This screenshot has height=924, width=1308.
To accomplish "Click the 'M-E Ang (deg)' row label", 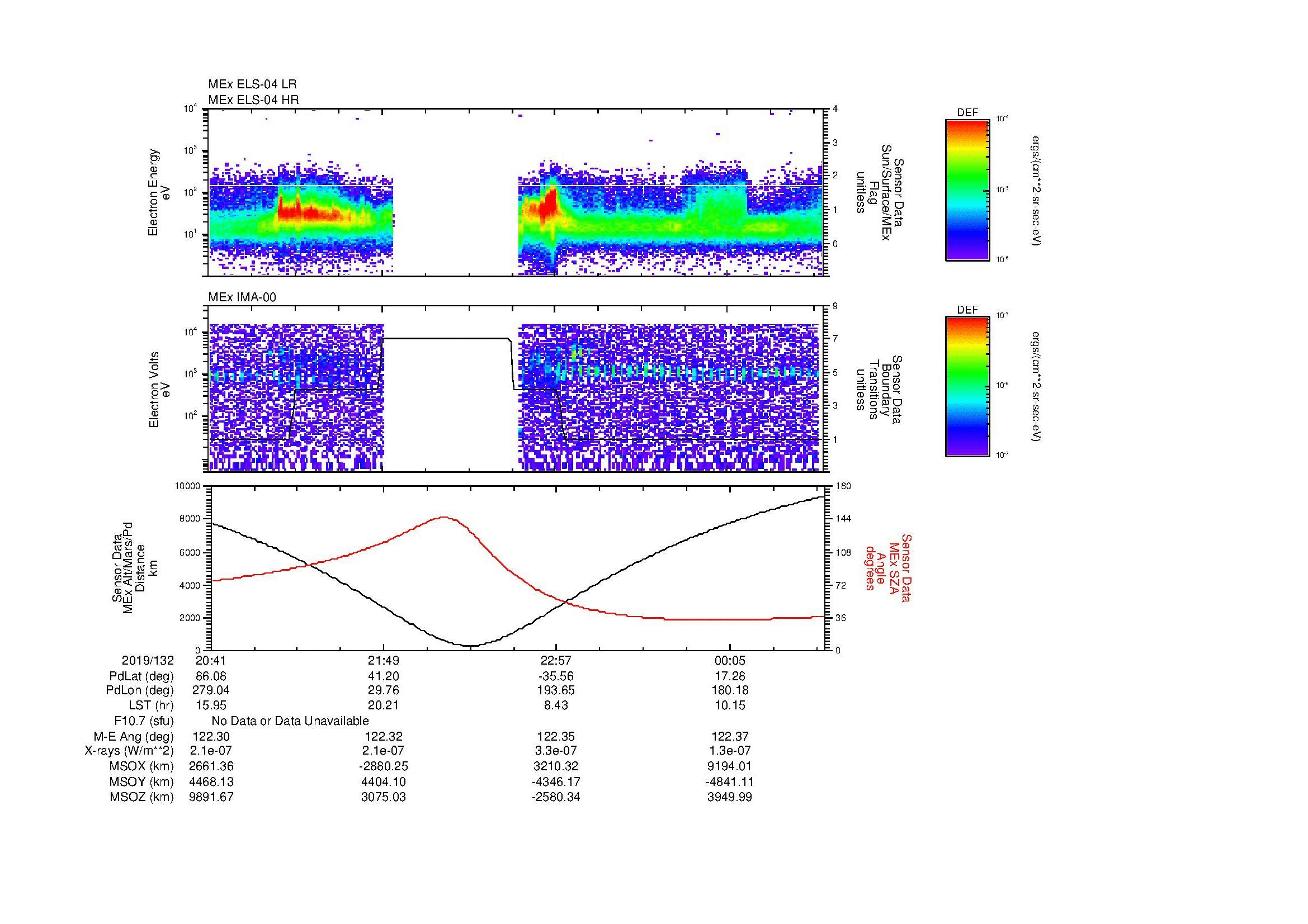I will (x=134, y=736).
